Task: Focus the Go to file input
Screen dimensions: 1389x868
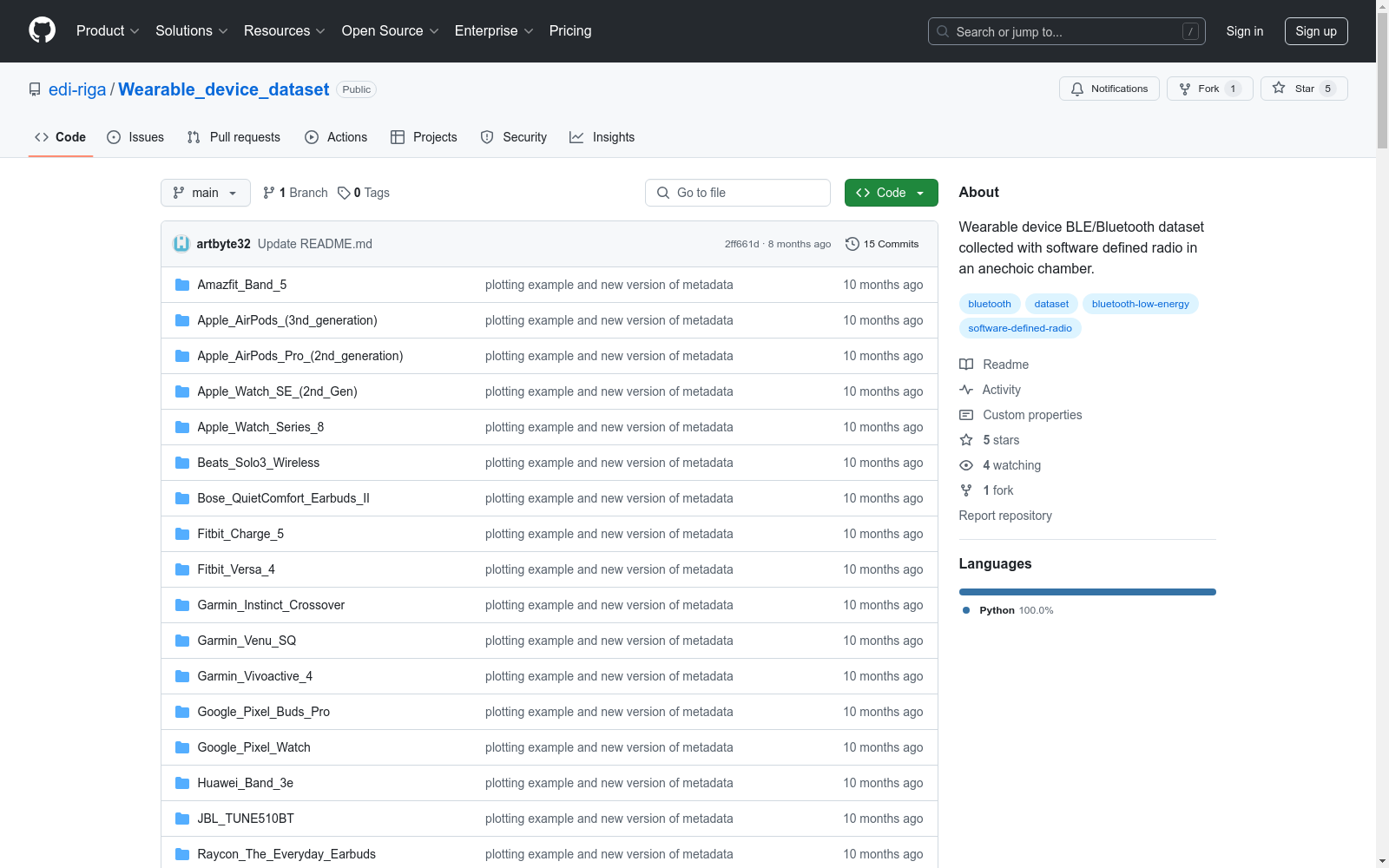Action: 738,193
